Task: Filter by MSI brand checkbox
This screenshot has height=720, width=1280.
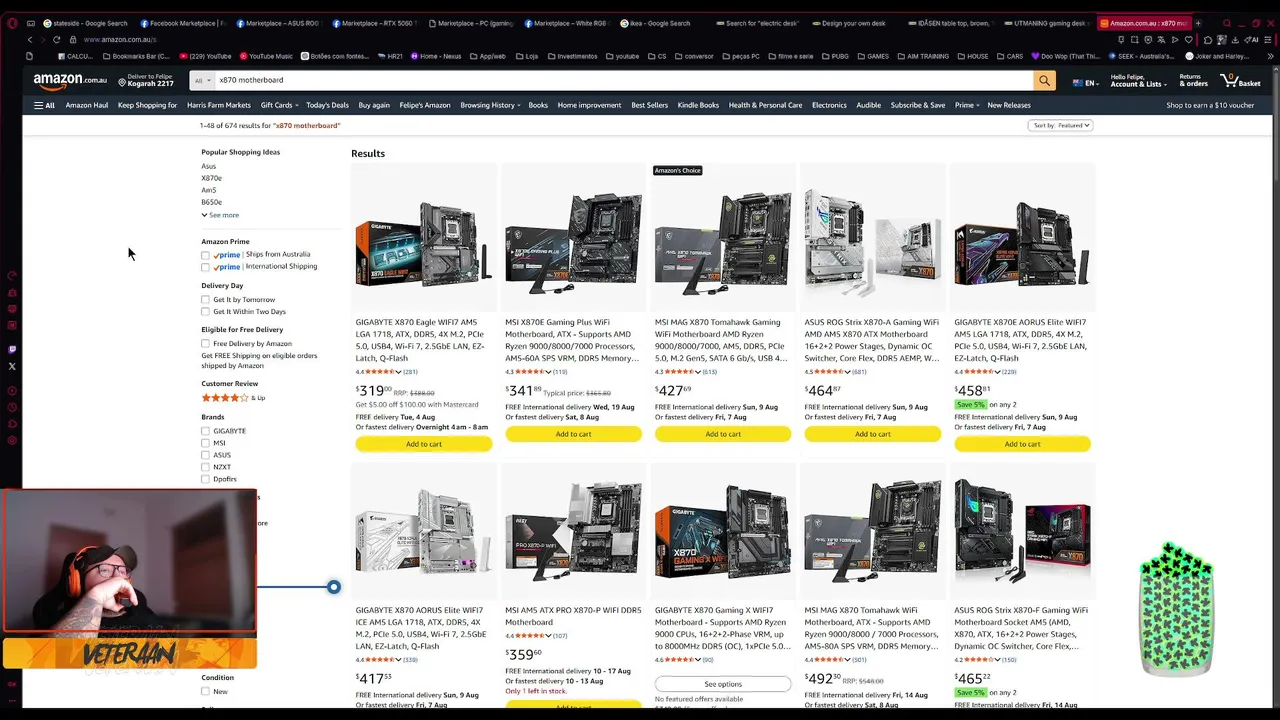Action: [205, 443]
